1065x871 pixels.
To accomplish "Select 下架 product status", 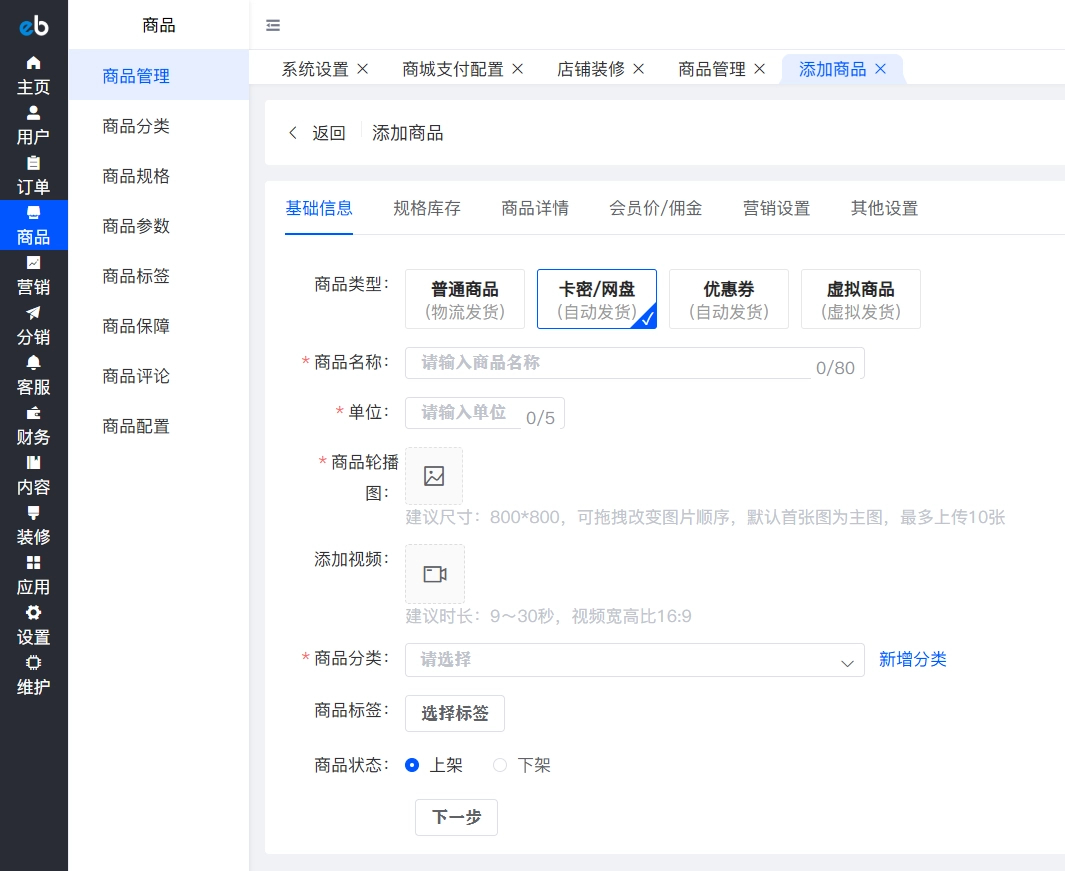I will pos(500,765).
